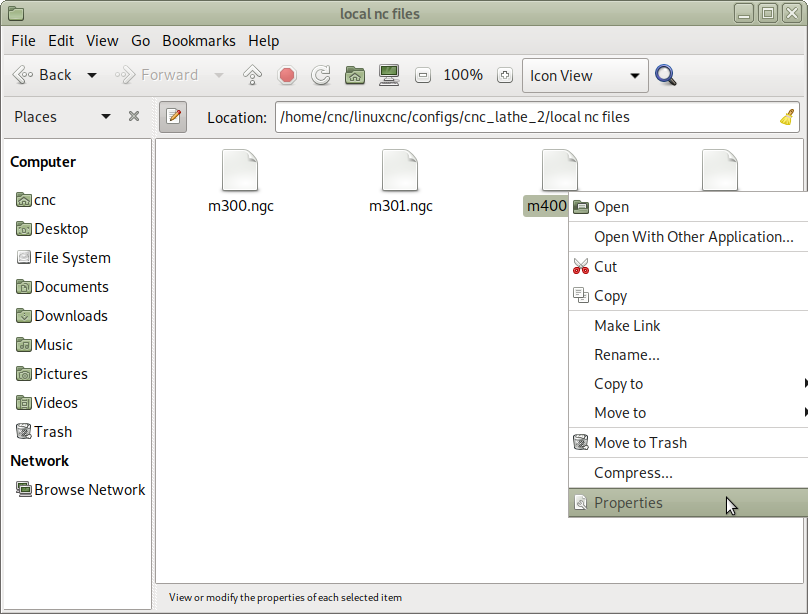
Task: Reload the current folder
Action: pyautogui.click(x=321, y=75)
